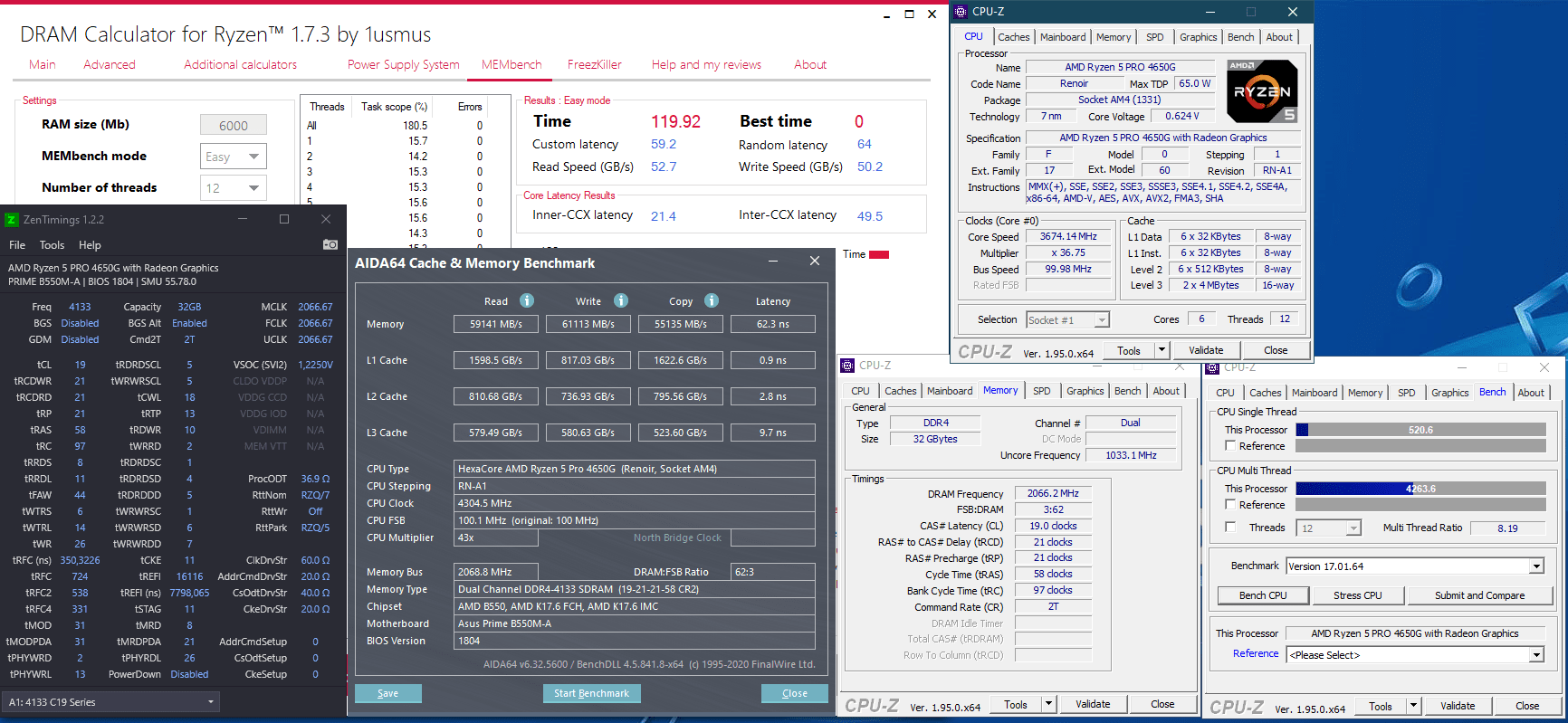
Task: Click AIDA64 Memory Read 59141 MB/s field
Action: tap(496, 324)
